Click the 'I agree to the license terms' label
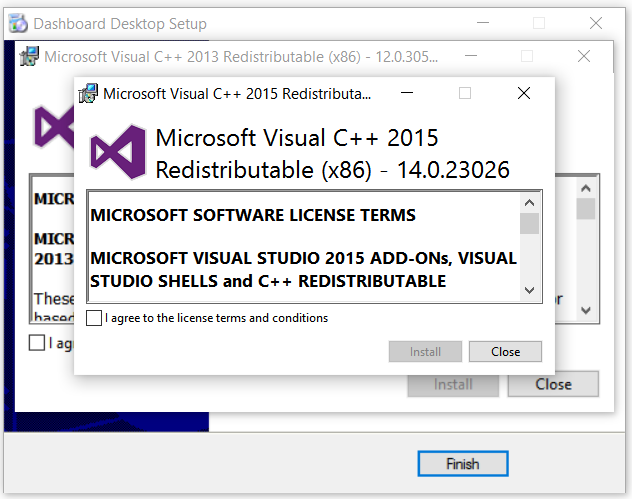 216,318
